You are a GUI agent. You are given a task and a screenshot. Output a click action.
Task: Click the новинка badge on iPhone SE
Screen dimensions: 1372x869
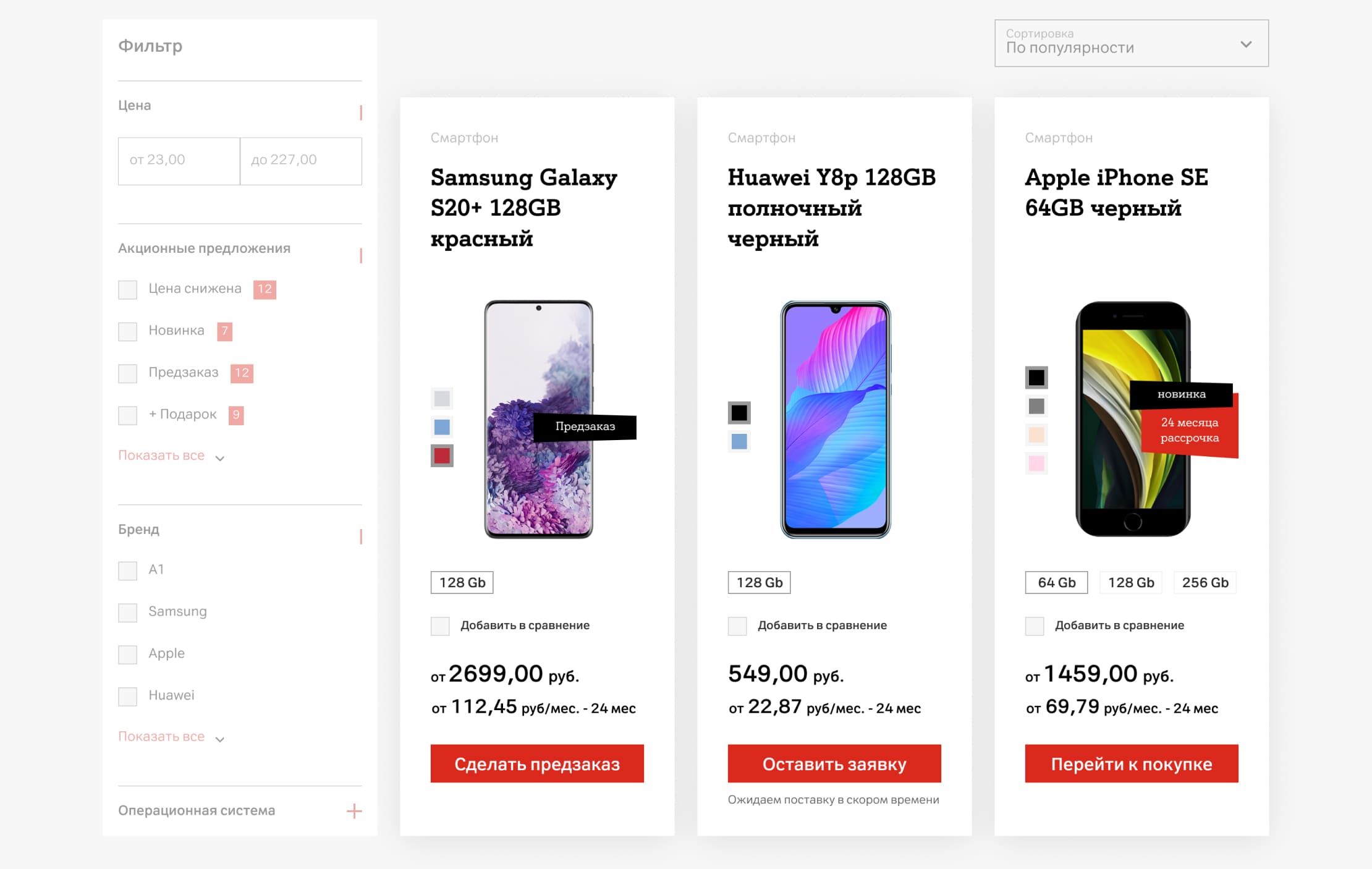1181,394
